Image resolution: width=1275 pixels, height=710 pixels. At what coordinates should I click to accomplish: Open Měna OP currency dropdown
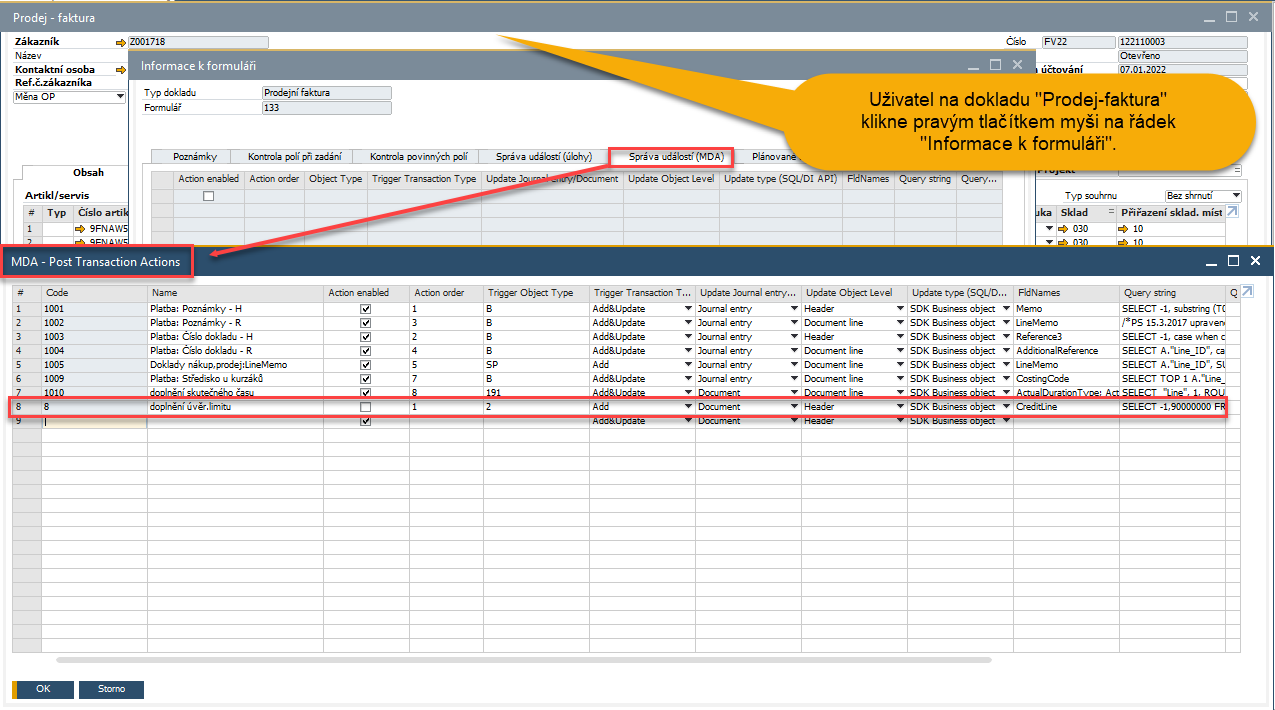(121, 97)
